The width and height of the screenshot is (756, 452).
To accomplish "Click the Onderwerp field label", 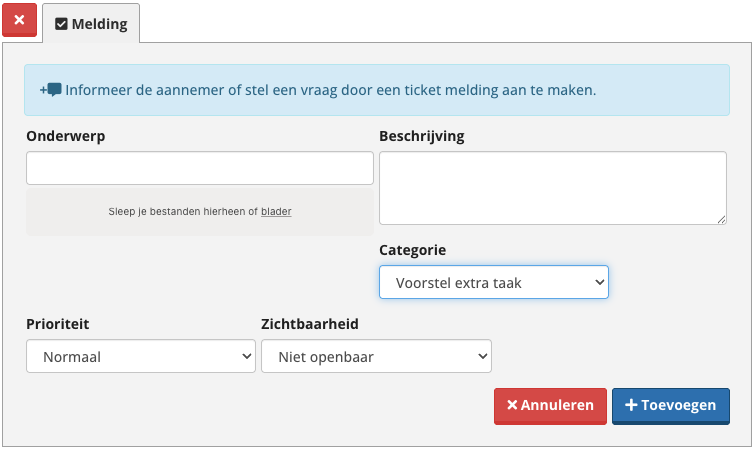I will (65, 136).
